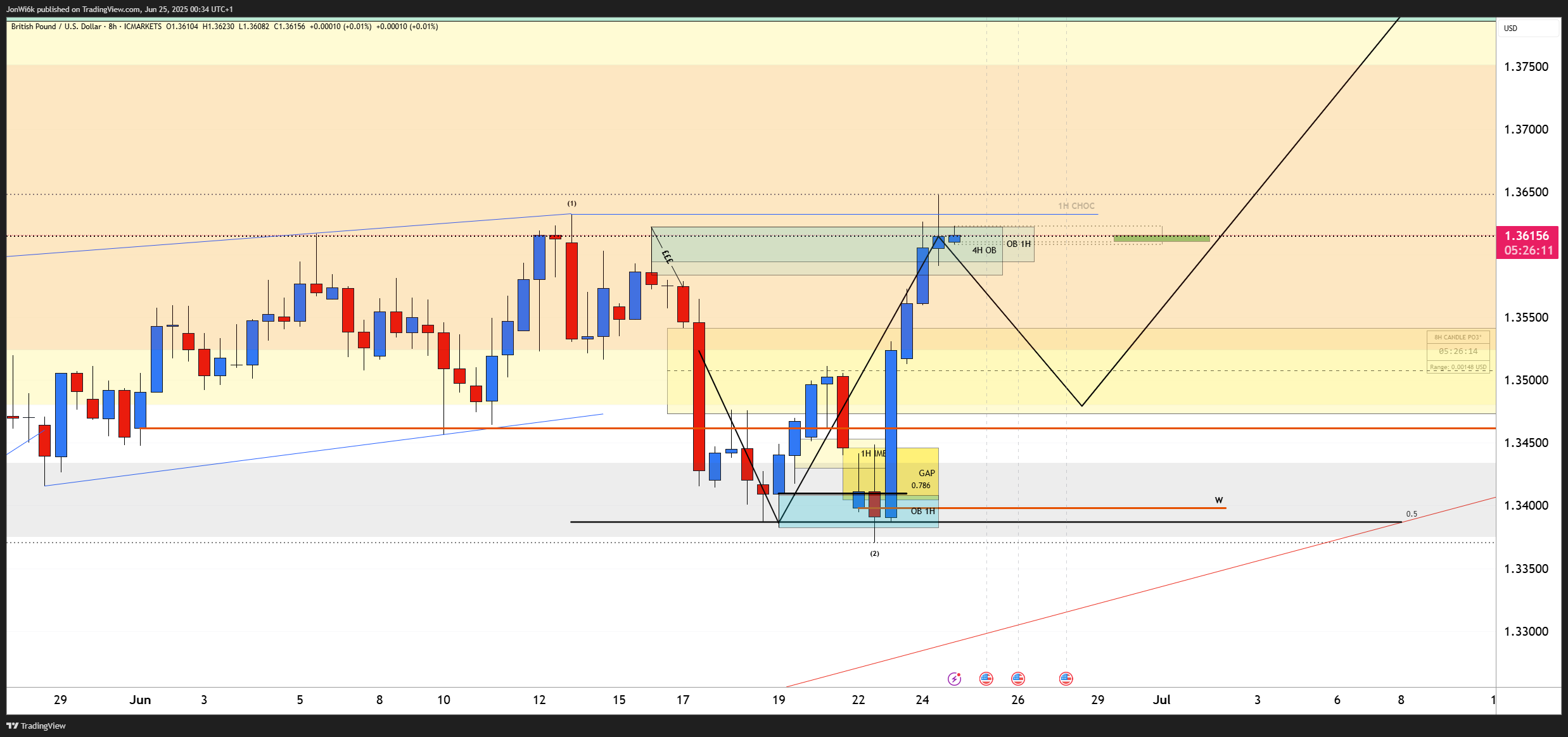Click the 22 date label on time axis

click(858, 700)
